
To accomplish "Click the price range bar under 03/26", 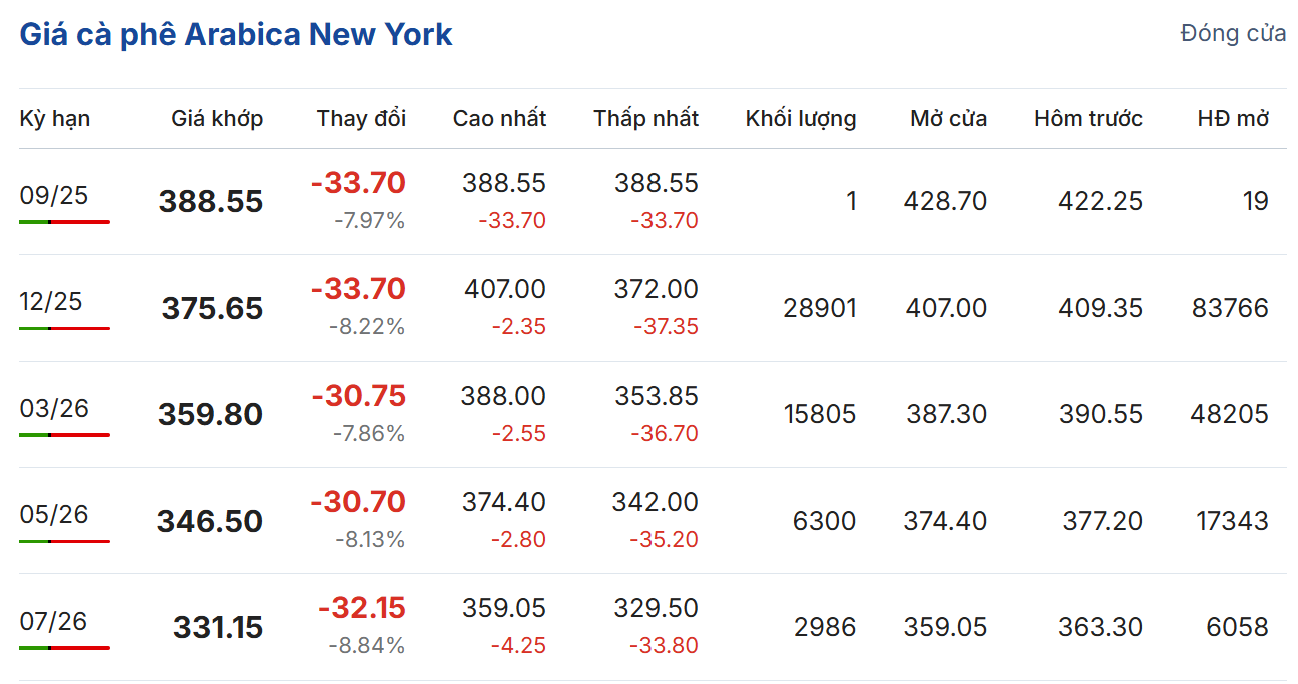I will pos(64,435).
